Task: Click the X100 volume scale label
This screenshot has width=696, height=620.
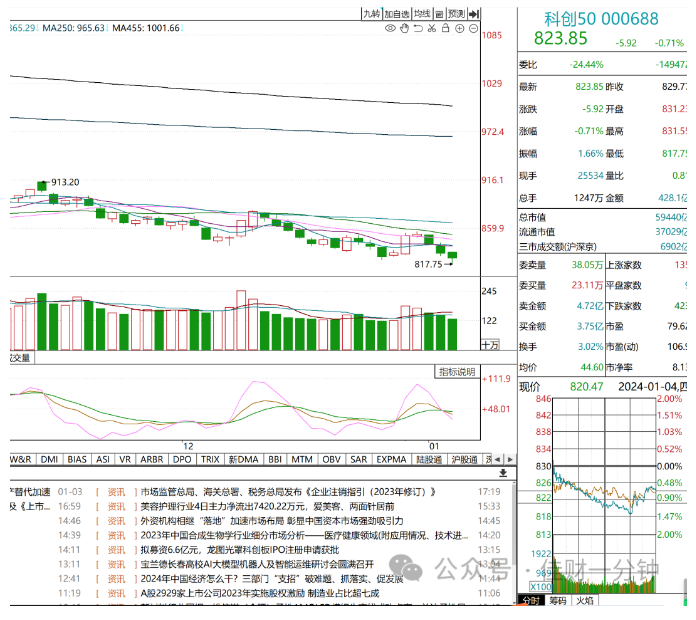Action: coord(541,587)
